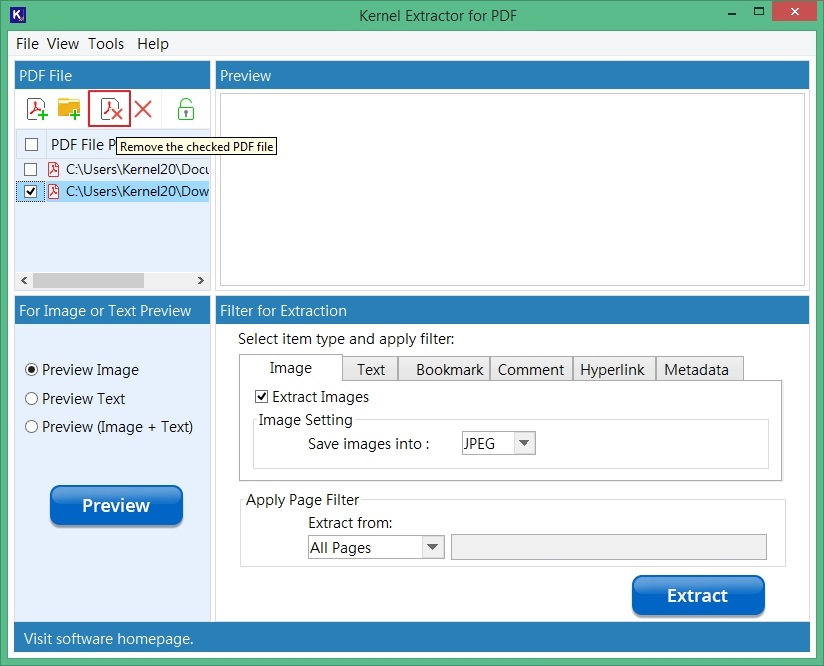
Task: Click the Add PDF file icon
Action: (x=37, y=109)
